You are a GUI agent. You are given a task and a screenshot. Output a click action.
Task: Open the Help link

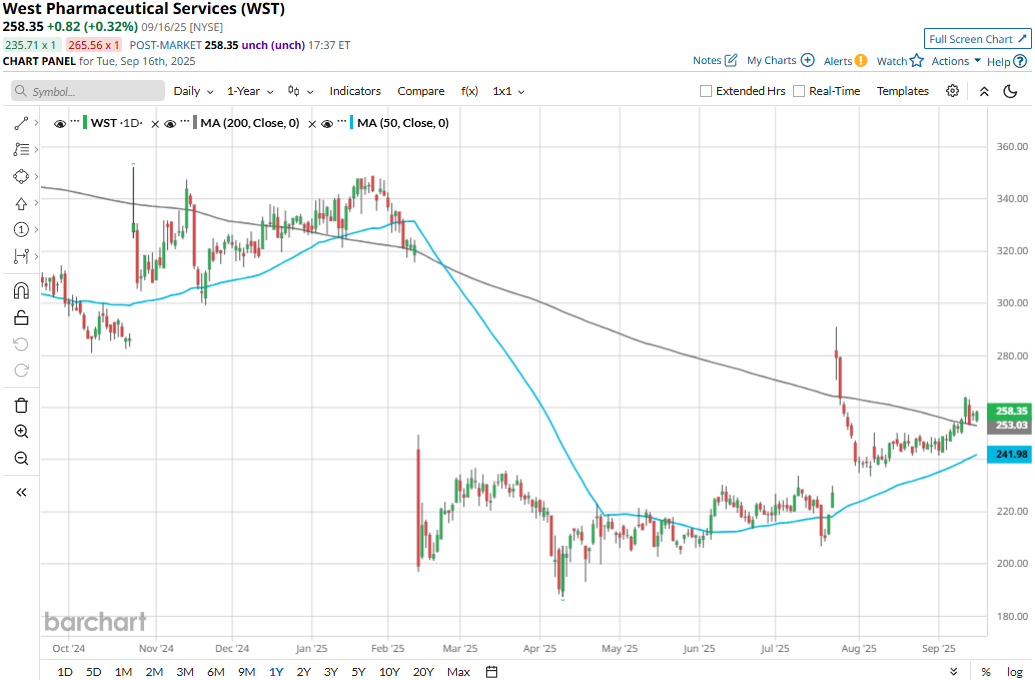(x=1007, y=61)
